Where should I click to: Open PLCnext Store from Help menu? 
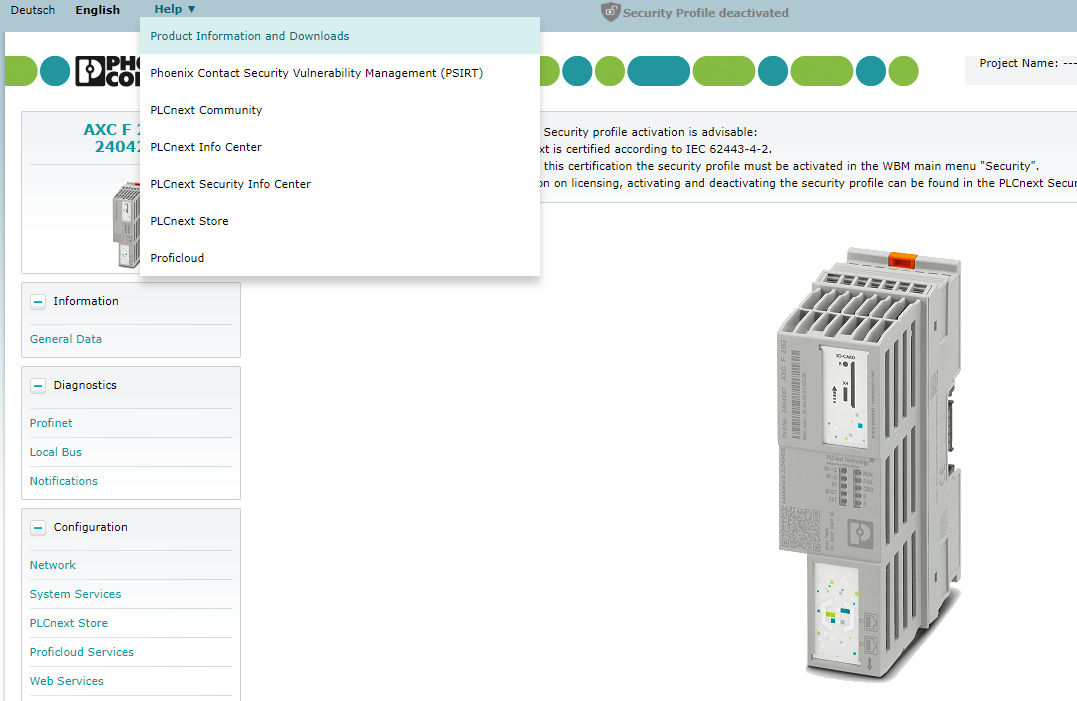coord(339,221)
